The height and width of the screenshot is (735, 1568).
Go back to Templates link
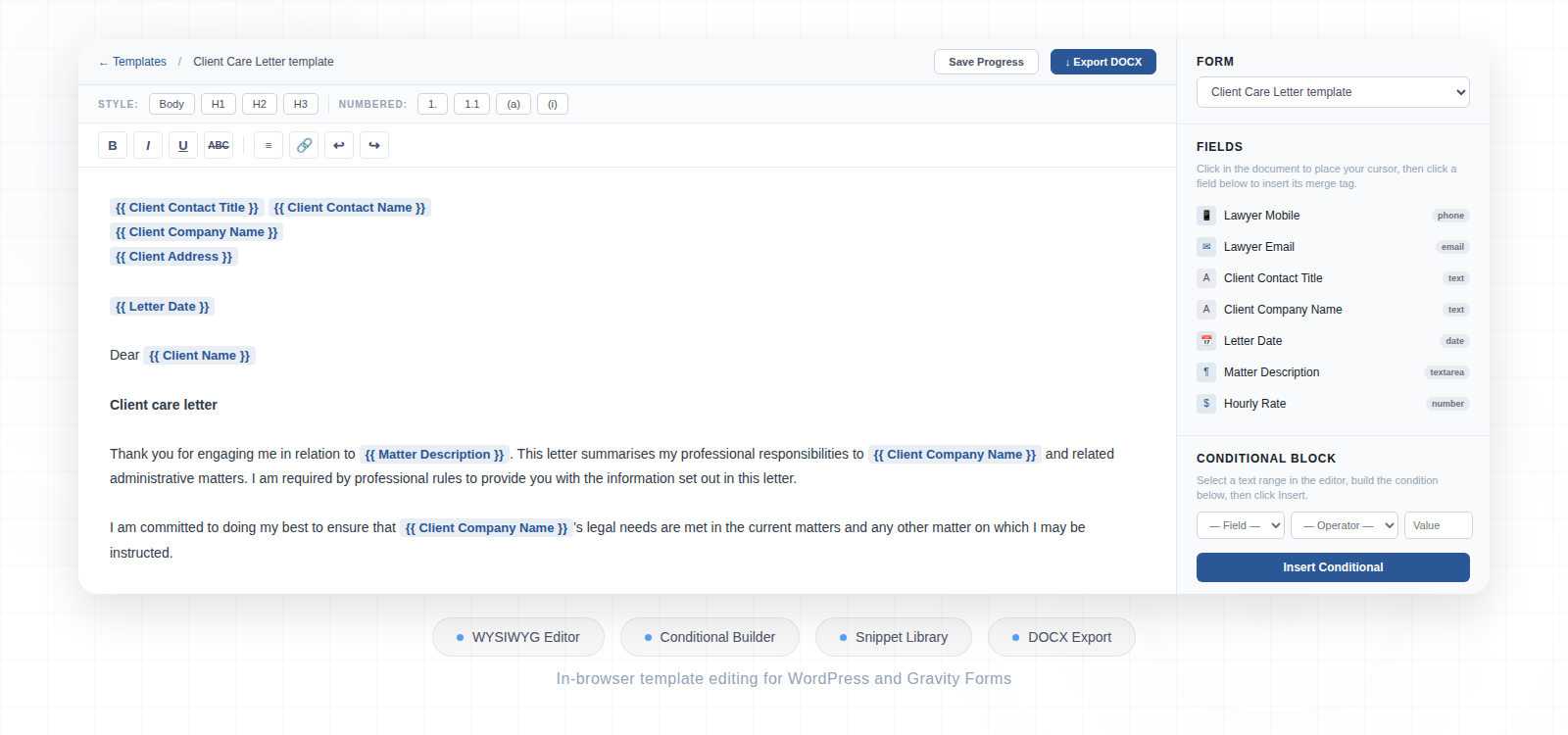[x=132, y=62]
